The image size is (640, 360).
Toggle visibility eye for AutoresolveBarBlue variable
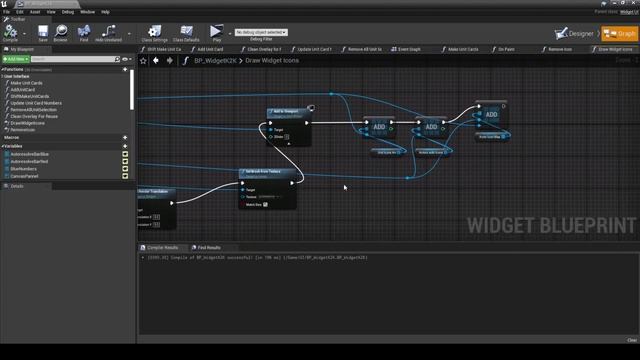point(125,154)
